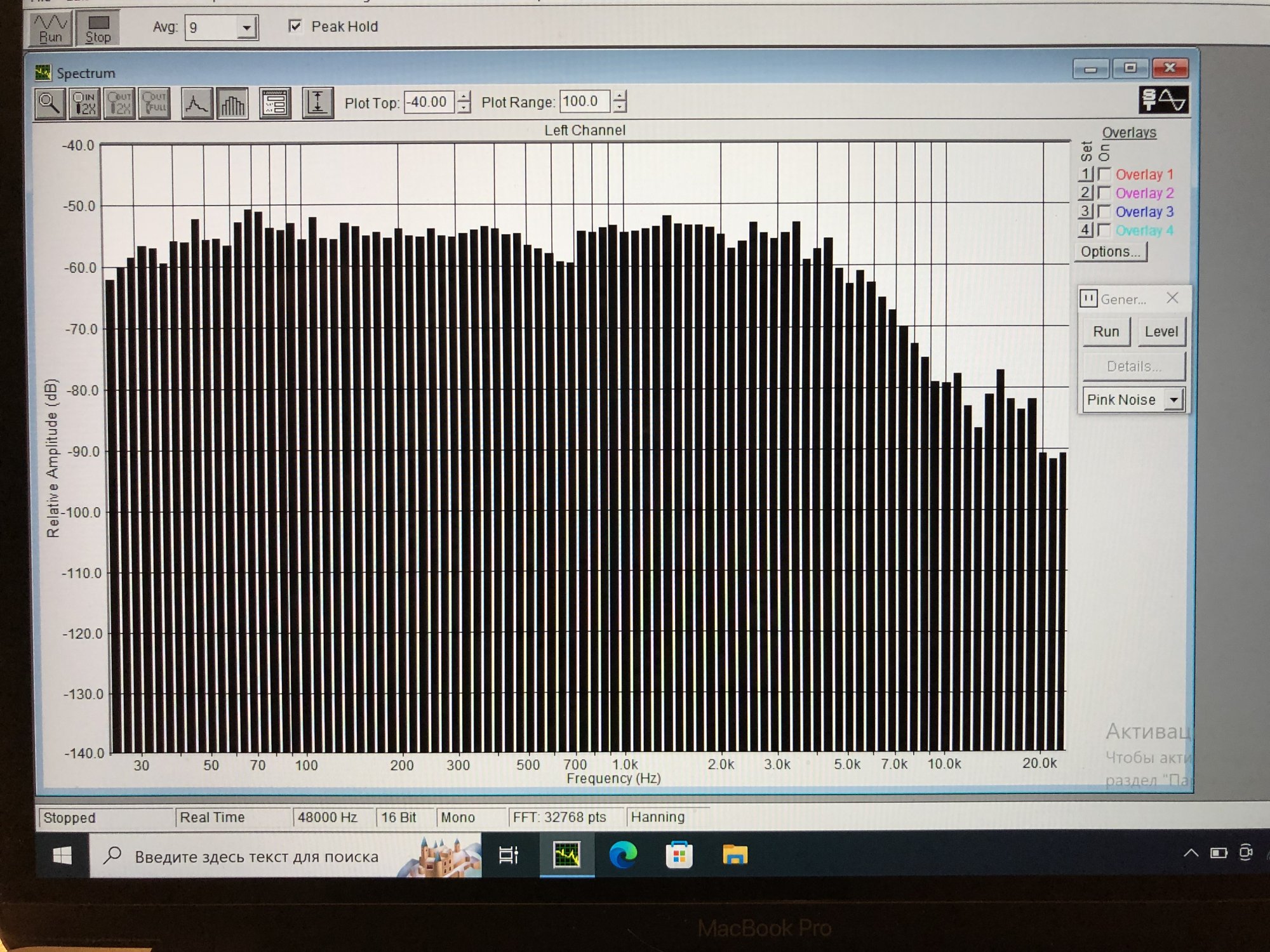Click the Options... overlay button
1270x952 pixels.
[1110, 252]
